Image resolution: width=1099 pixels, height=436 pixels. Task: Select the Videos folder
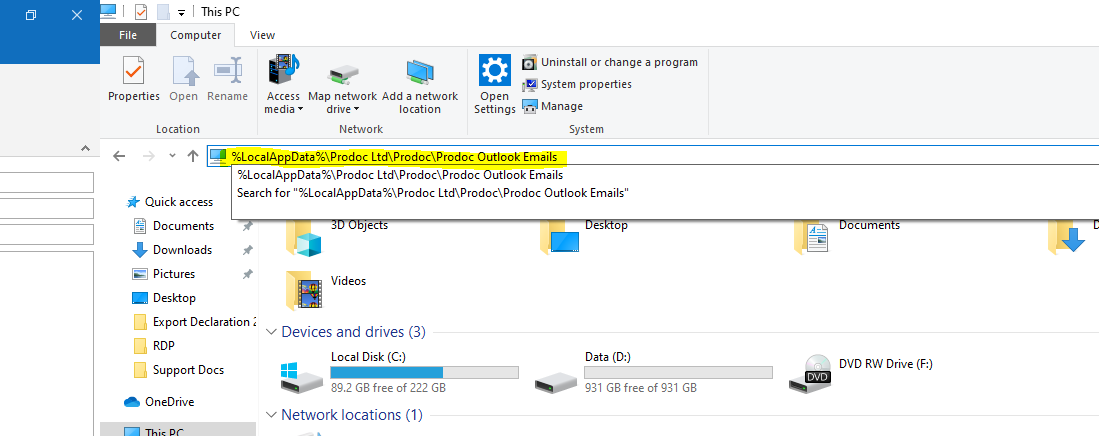(325, 289)
